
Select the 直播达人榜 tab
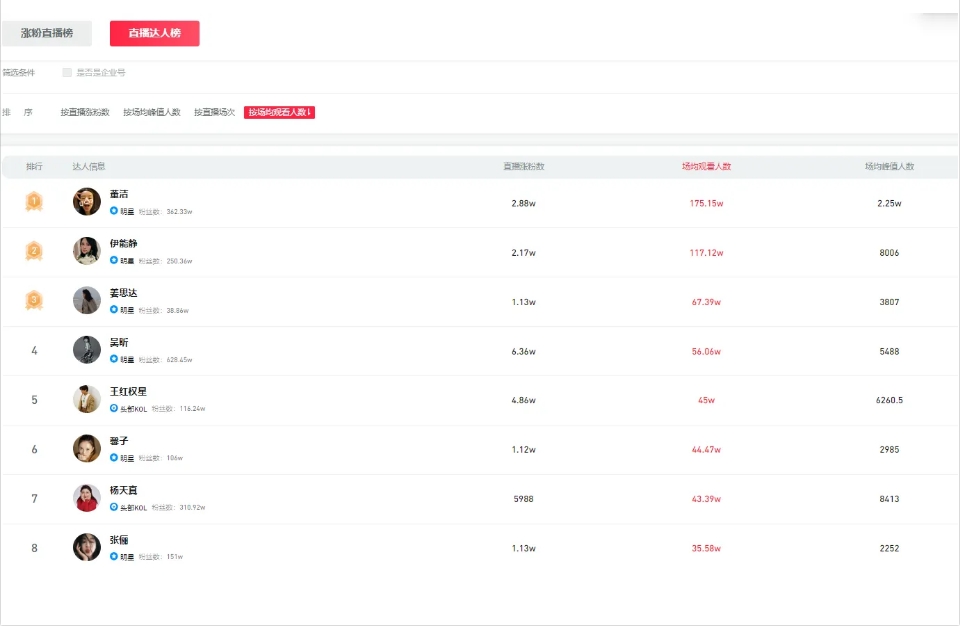pyautogui.click(x=155, y=34)
